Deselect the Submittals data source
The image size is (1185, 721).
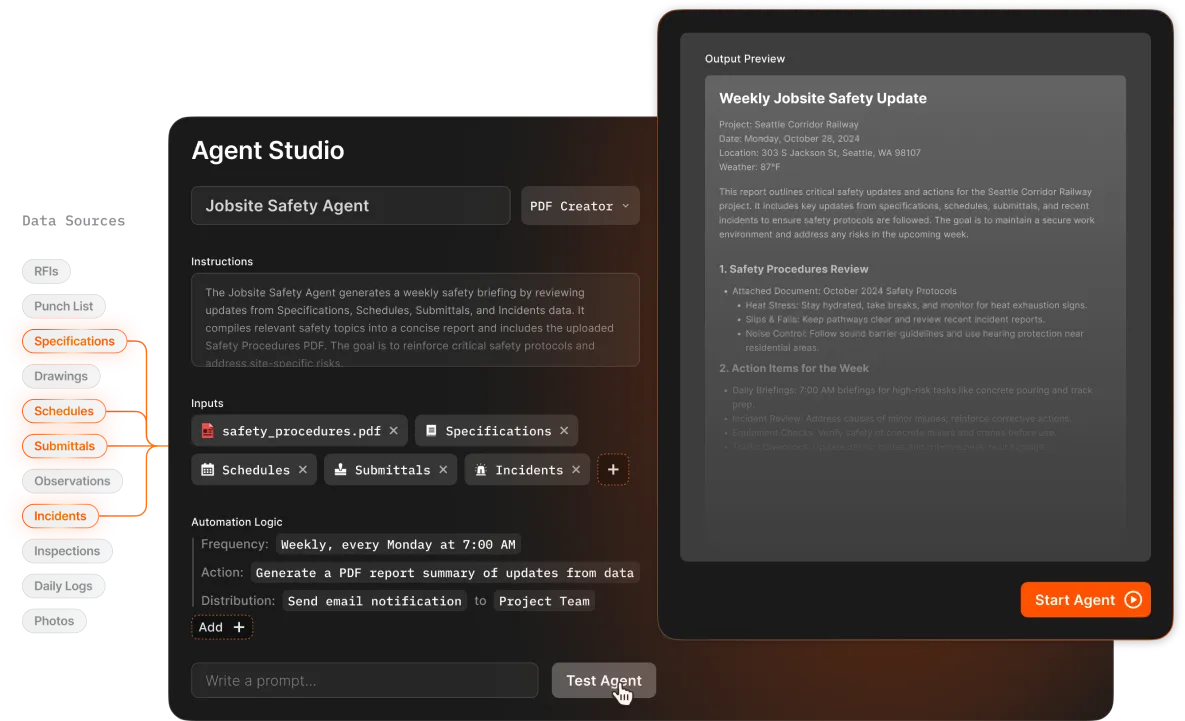tap(64, 446)
